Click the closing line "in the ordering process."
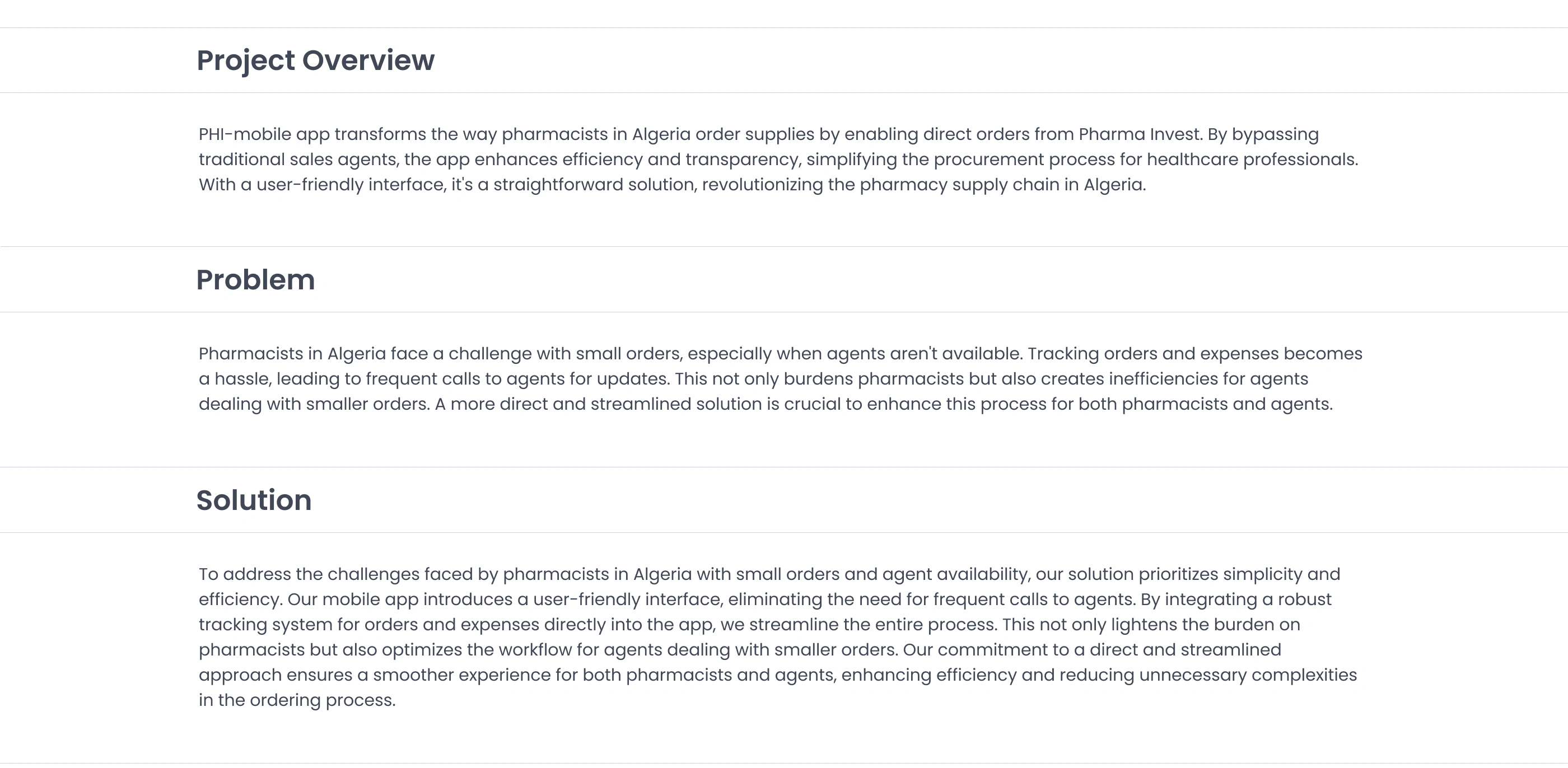Screen dimensions: 1568x768 click(x=297, y=700)
